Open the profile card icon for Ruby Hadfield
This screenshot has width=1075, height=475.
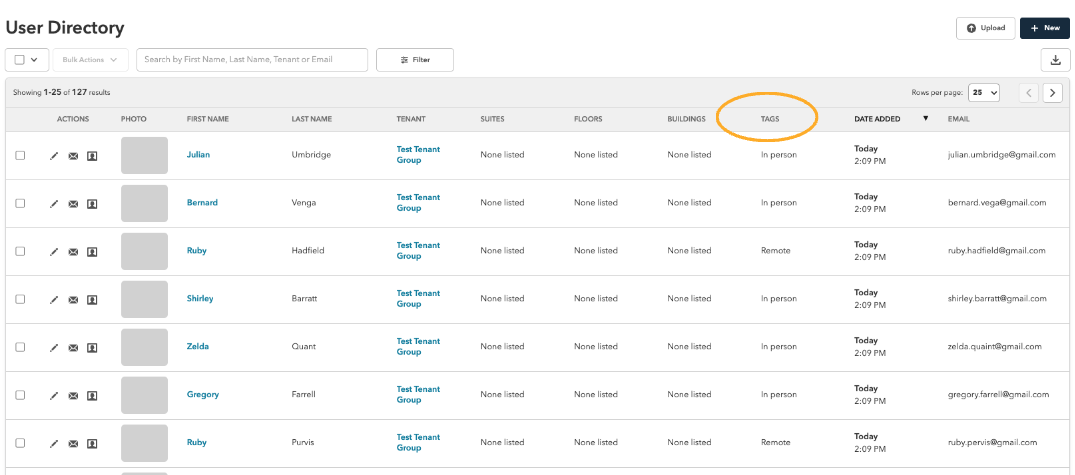[92, 252]
